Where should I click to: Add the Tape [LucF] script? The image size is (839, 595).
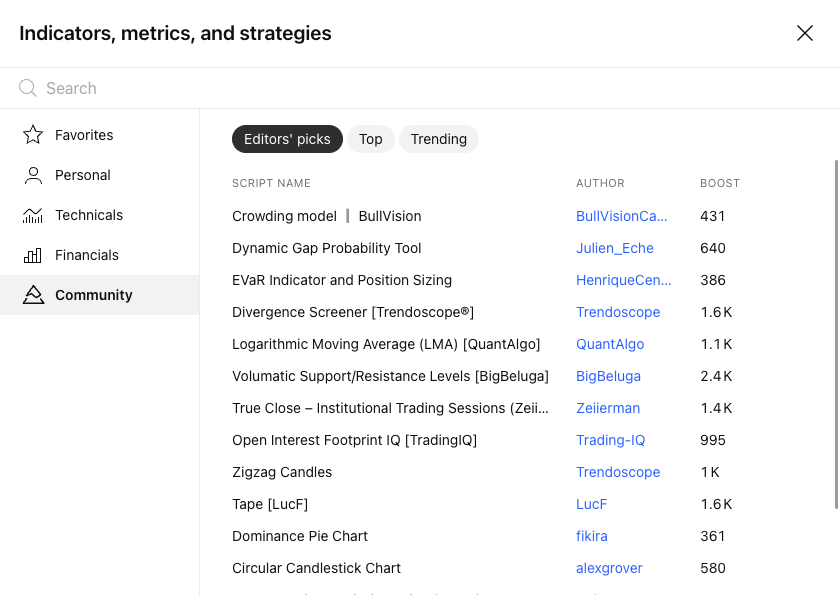(x=270, y=505)
